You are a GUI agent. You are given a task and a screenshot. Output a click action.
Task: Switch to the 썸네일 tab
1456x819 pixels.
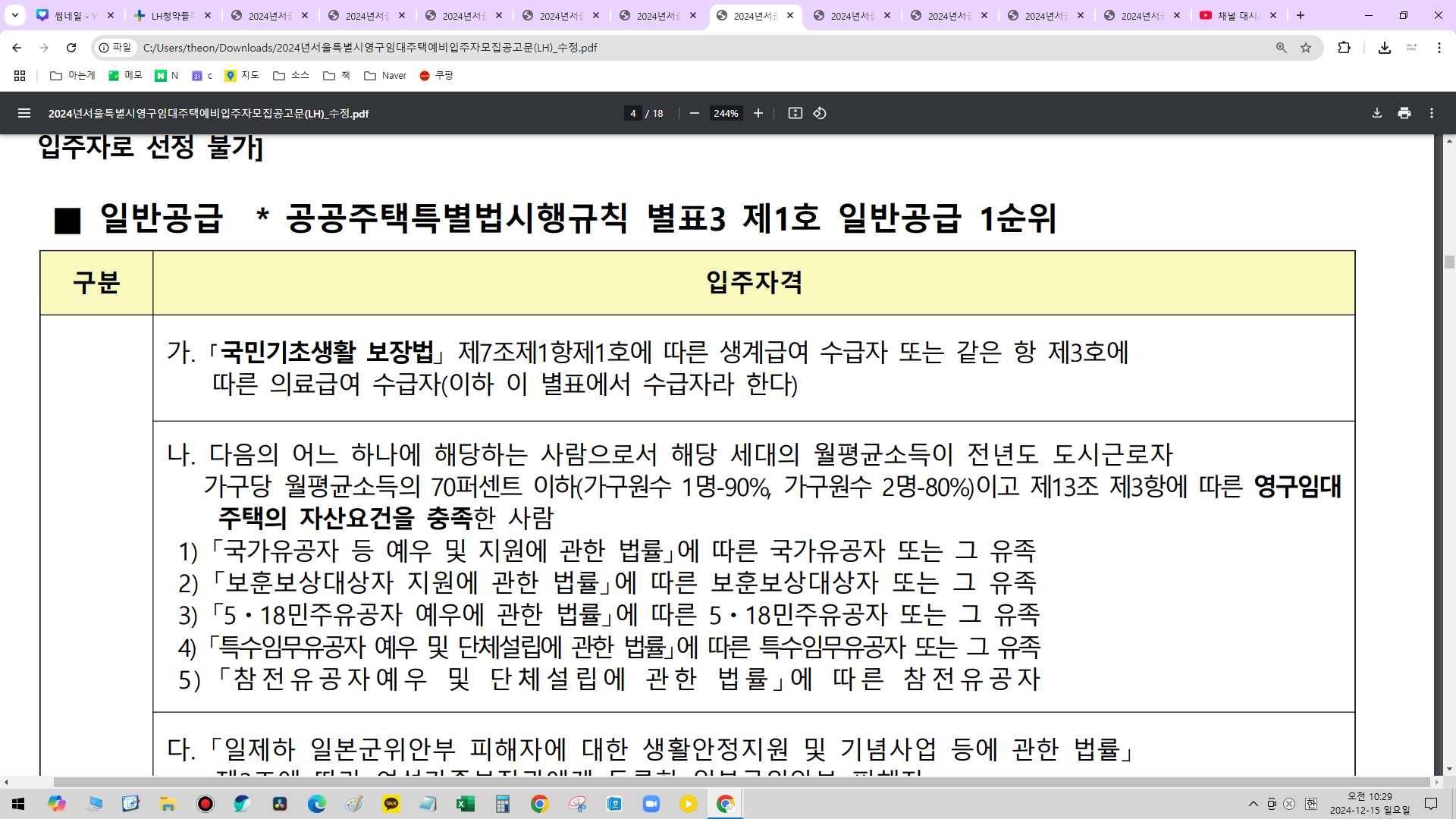point(74,15)
